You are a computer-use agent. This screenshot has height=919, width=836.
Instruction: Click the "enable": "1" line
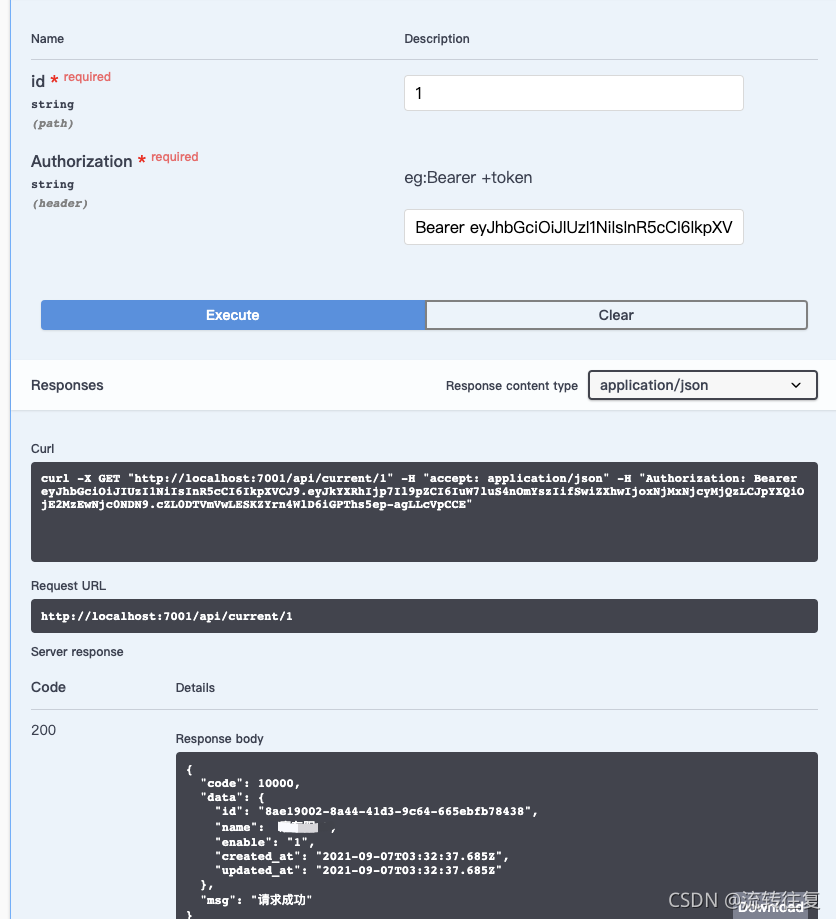pyautogui.click(x=264, y=842)
